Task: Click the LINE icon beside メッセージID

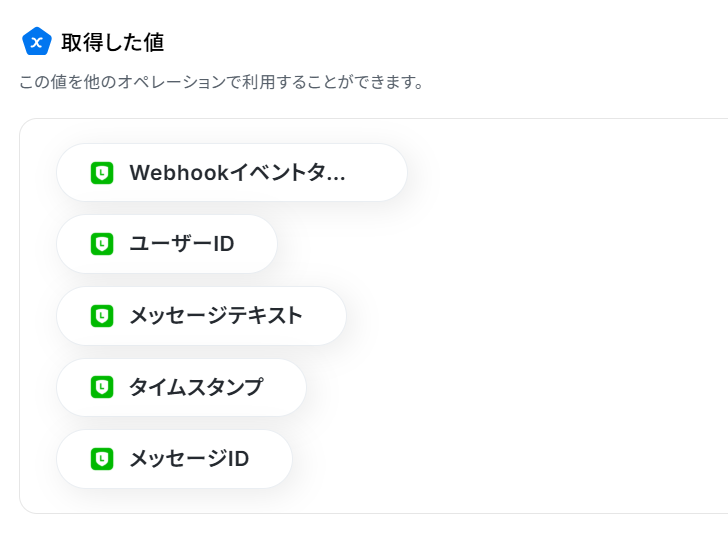Action: [102, 459]
